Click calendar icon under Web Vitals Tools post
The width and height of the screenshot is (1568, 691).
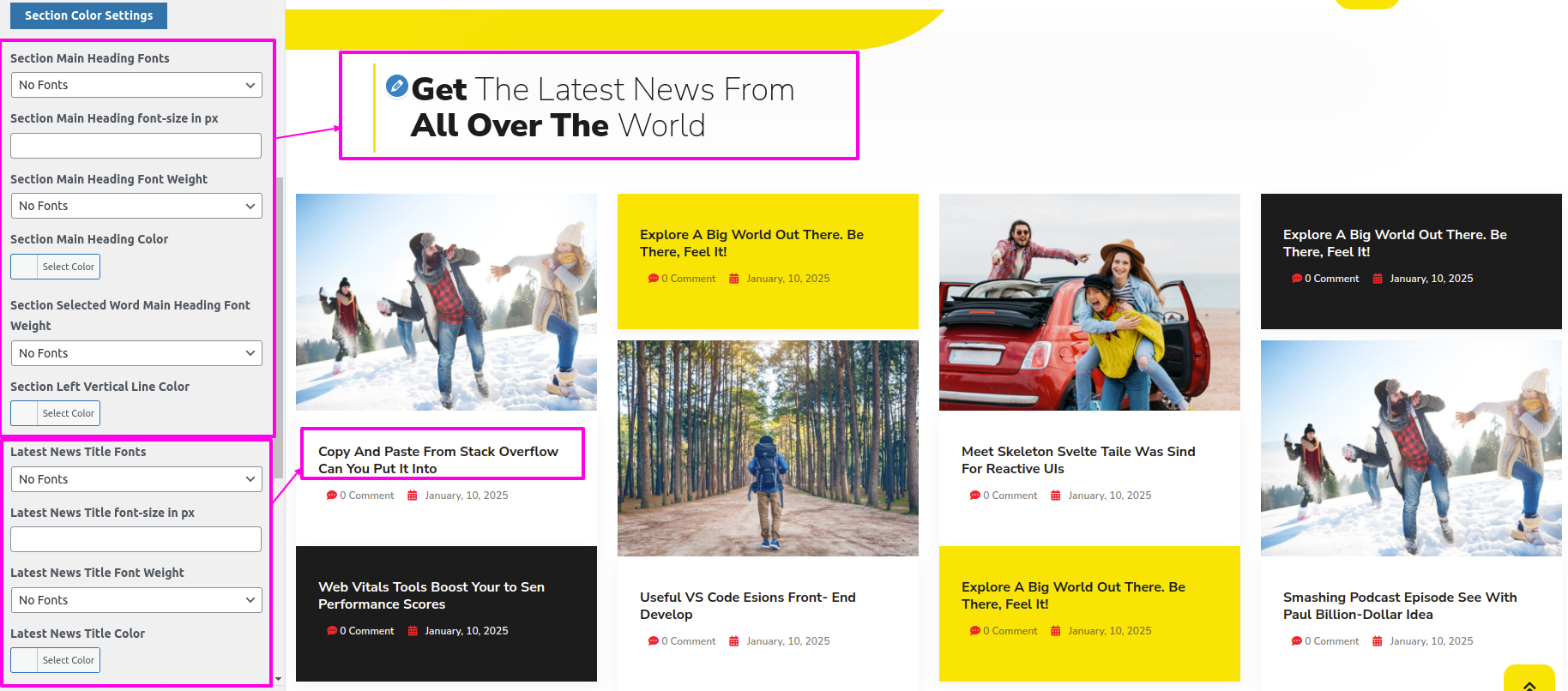tap(413, 631)
